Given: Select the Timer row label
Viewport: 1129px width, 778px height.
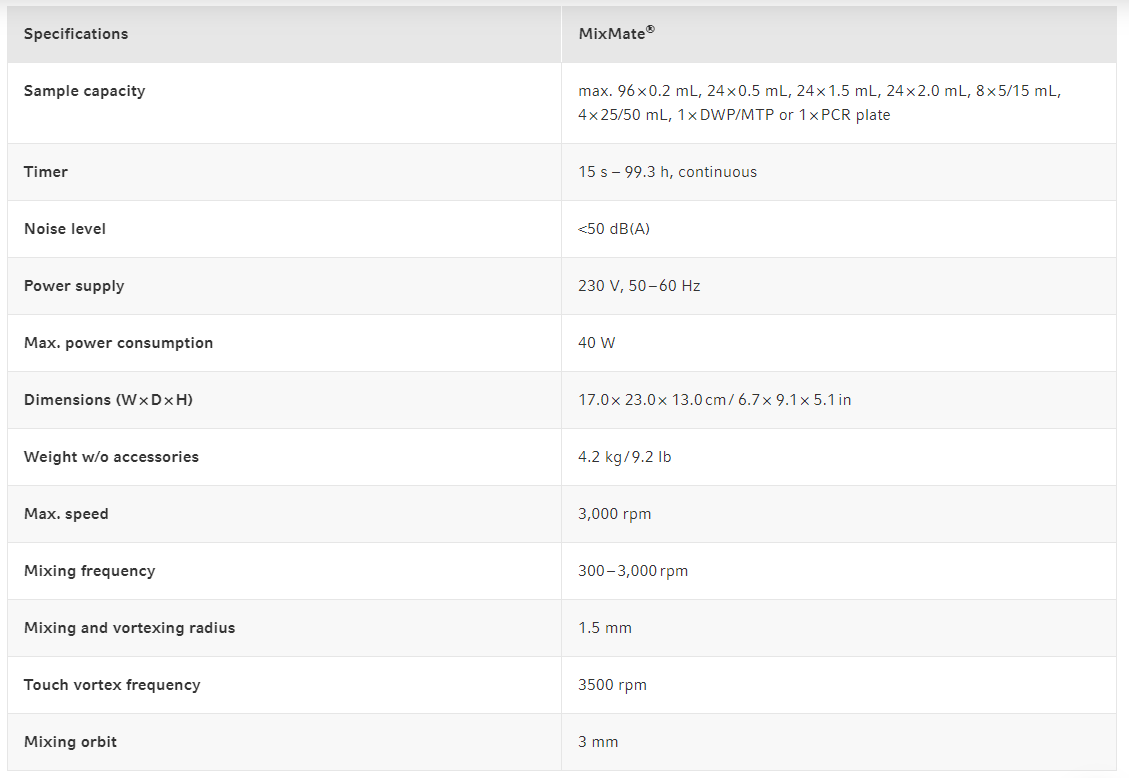Looking at the screenshot, I should click(x=46, y=172).
